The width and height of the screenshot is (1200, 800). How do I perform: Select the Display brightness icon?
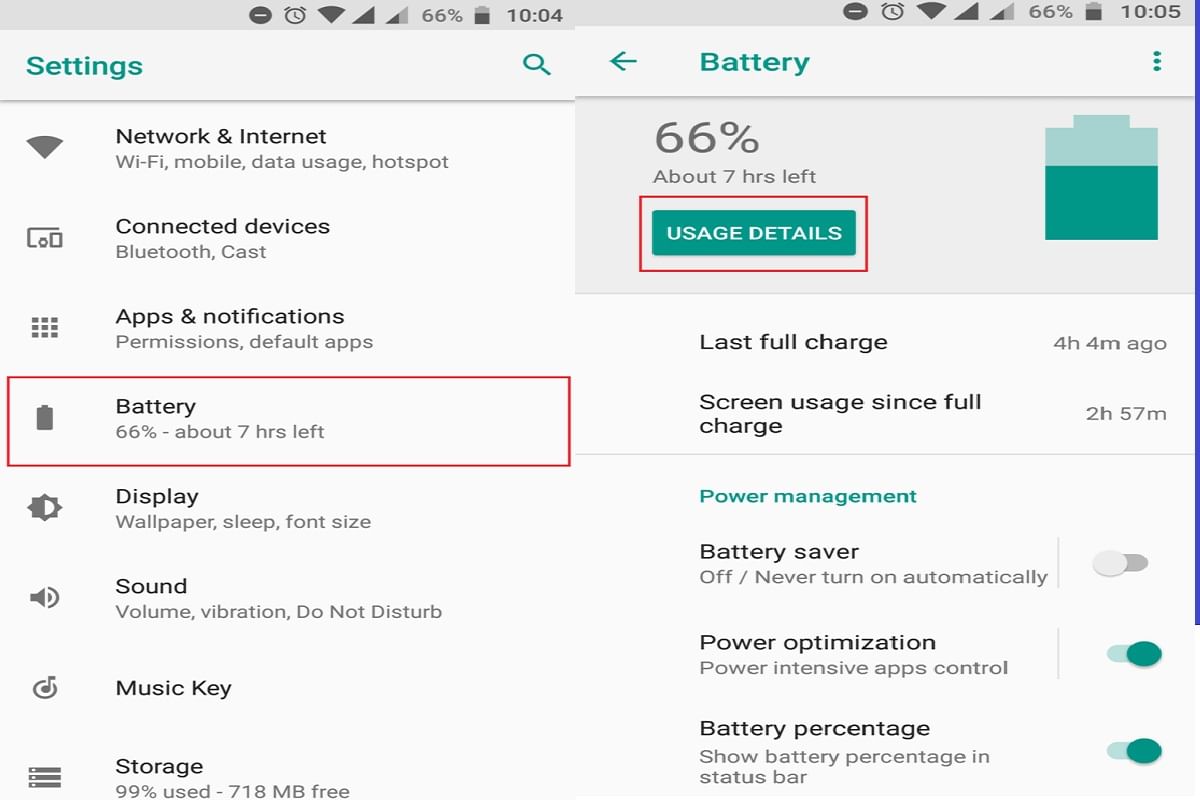[44, 507]
